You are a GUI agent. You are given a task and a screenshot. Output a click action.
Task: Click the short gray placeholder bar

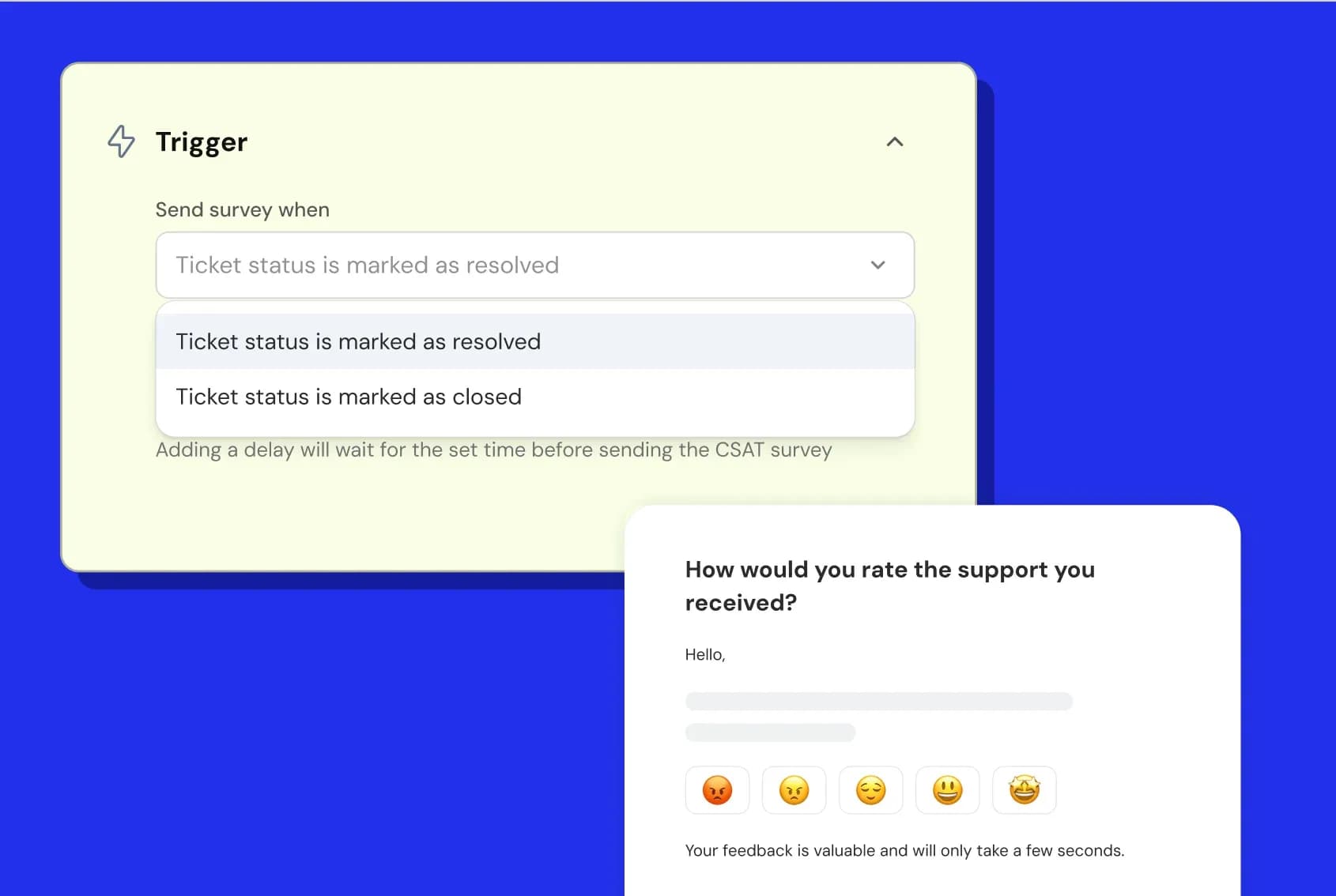[770, 732]
